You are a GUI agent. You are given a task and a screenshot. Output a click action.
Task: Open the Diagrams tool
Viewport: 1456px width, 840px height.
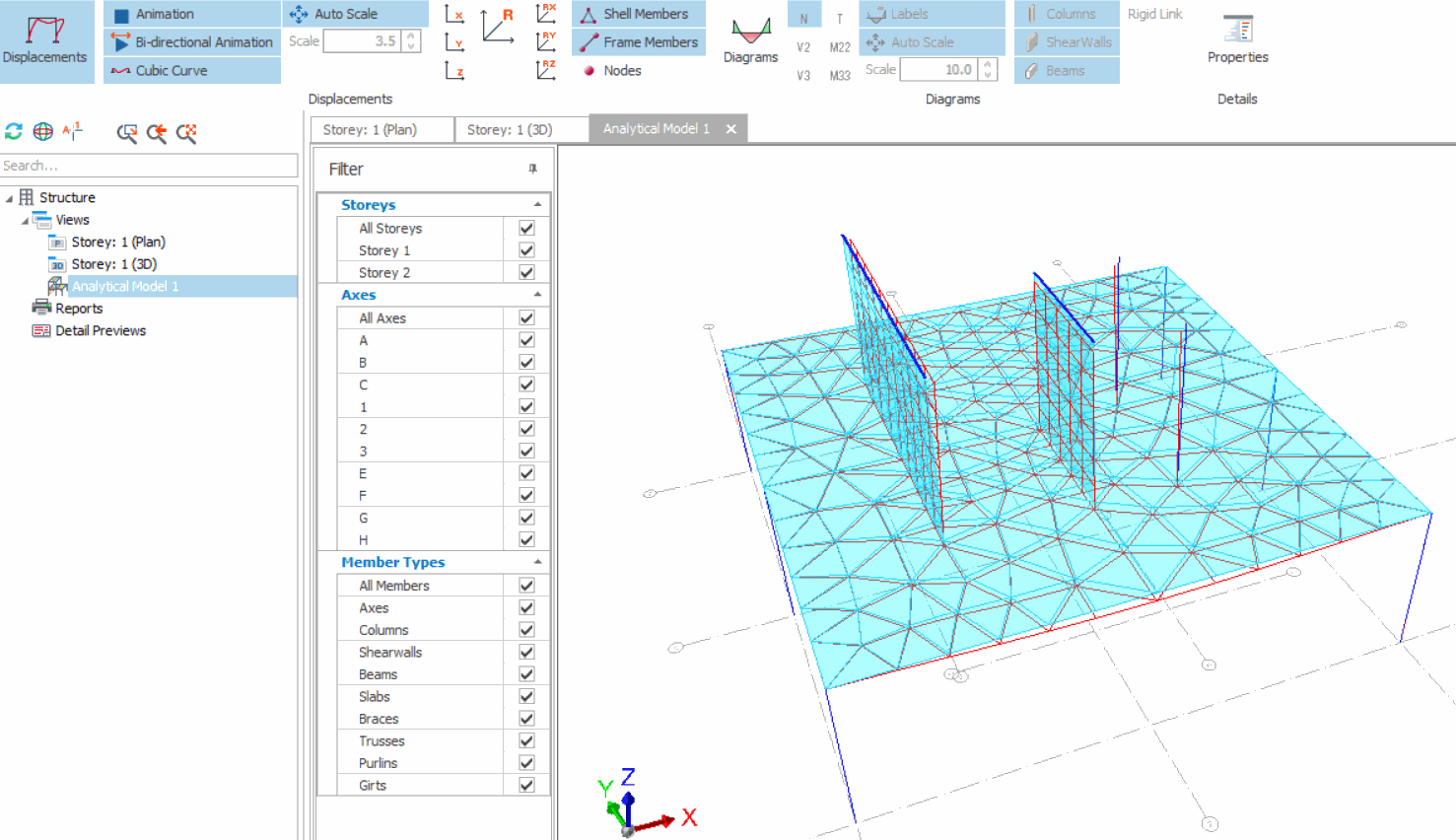click(x=750, y=40)
